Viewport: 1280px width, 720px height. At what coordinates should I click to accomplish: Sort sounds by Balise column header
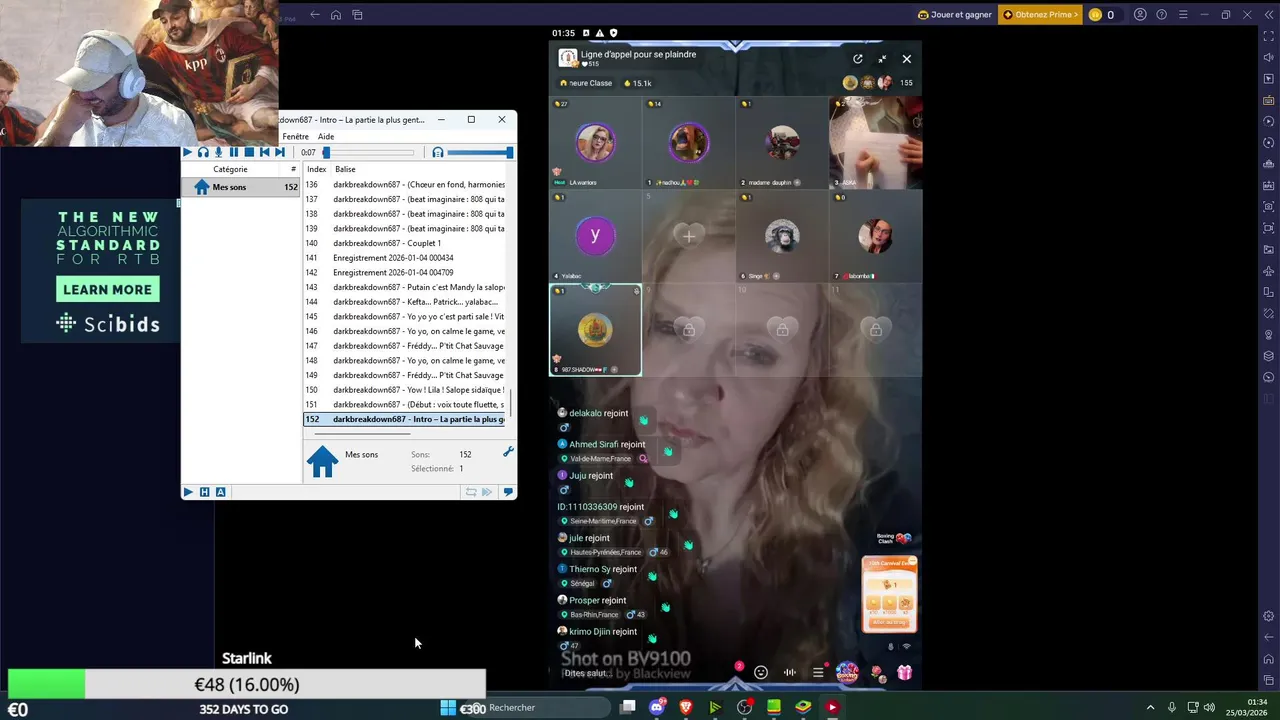(345, 169)
